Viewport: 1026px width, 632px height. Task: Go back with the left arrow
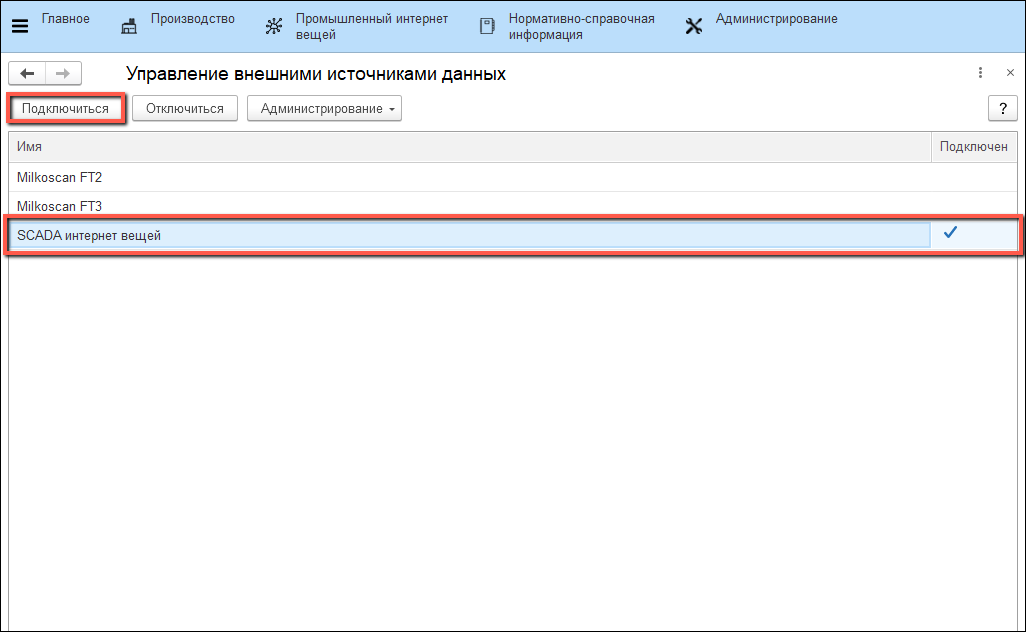pyautogui.click(x=27, y=73)
